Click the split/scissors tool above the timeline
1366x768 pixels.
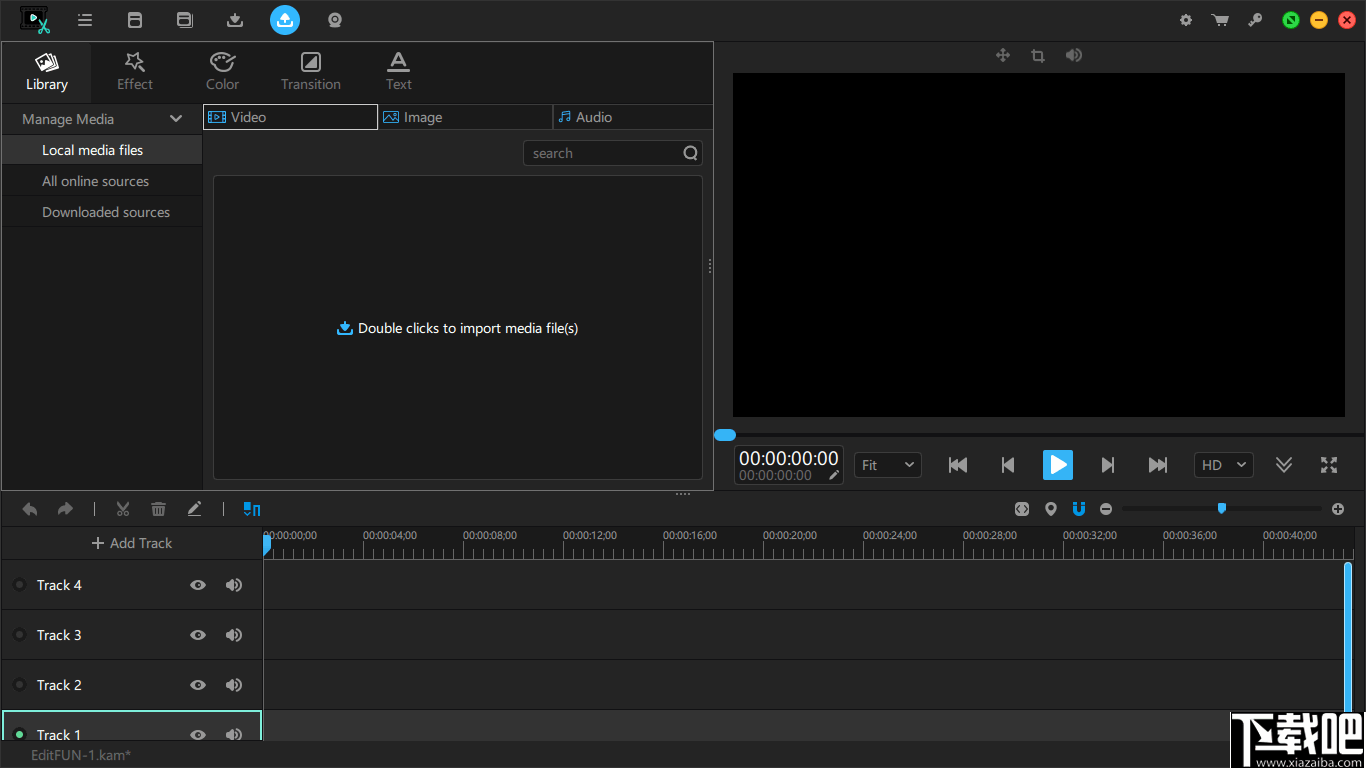pos(122,509)
